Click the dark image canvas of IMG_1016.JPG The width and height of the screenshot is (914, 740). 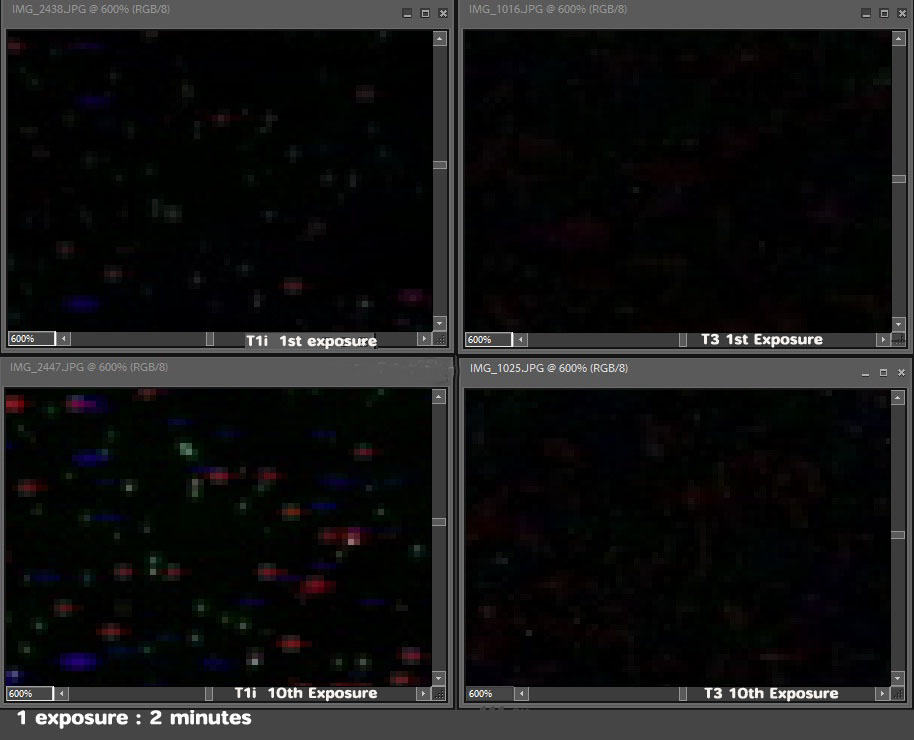pos(677,180)
